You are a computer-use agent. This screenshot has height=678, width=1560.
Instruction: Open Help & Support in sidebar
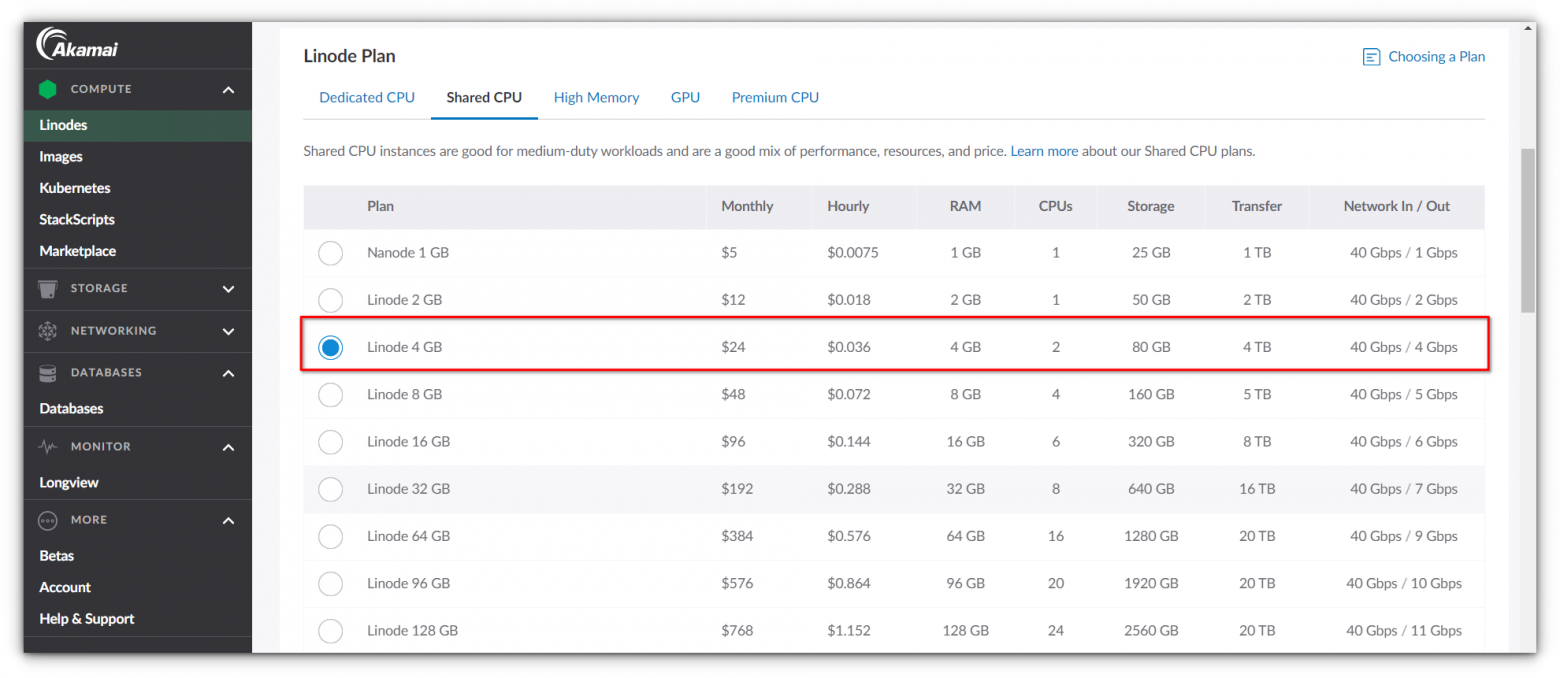(x=87, y=619)
